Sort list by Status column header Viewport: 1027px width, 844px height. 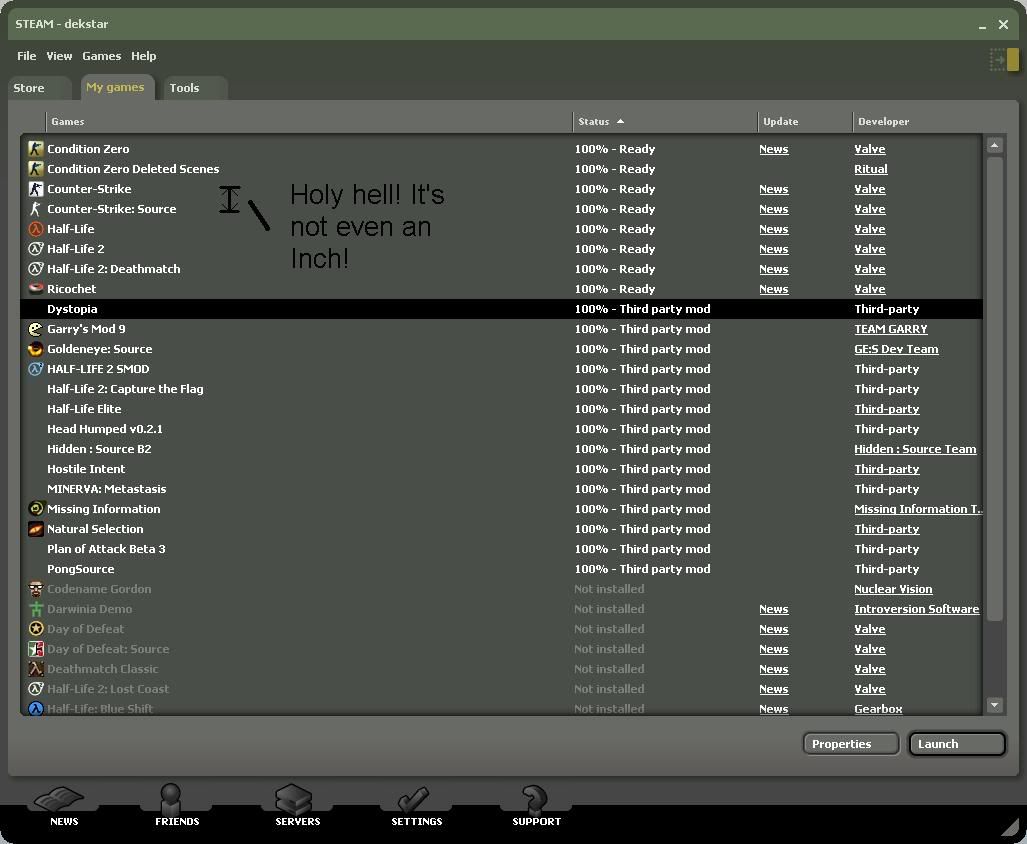coord(665,122)
